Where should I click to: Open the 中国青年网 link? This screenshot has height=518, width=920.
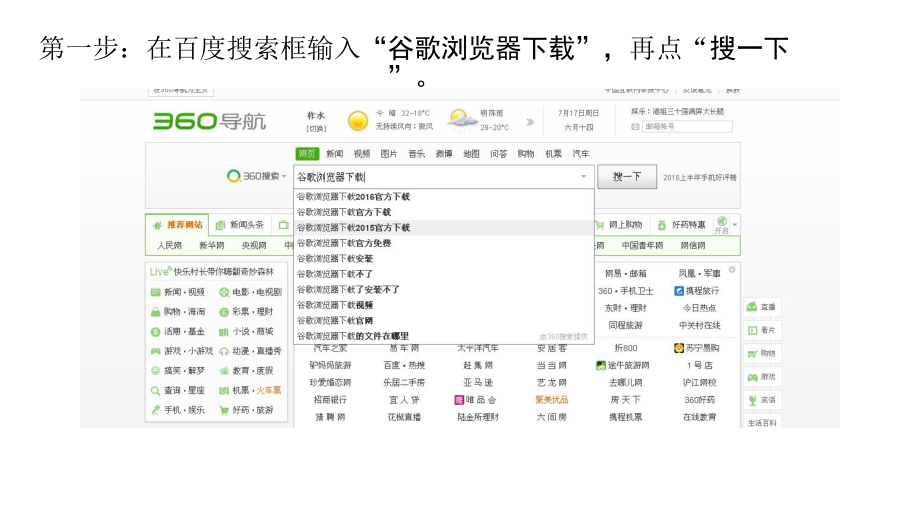642,246
